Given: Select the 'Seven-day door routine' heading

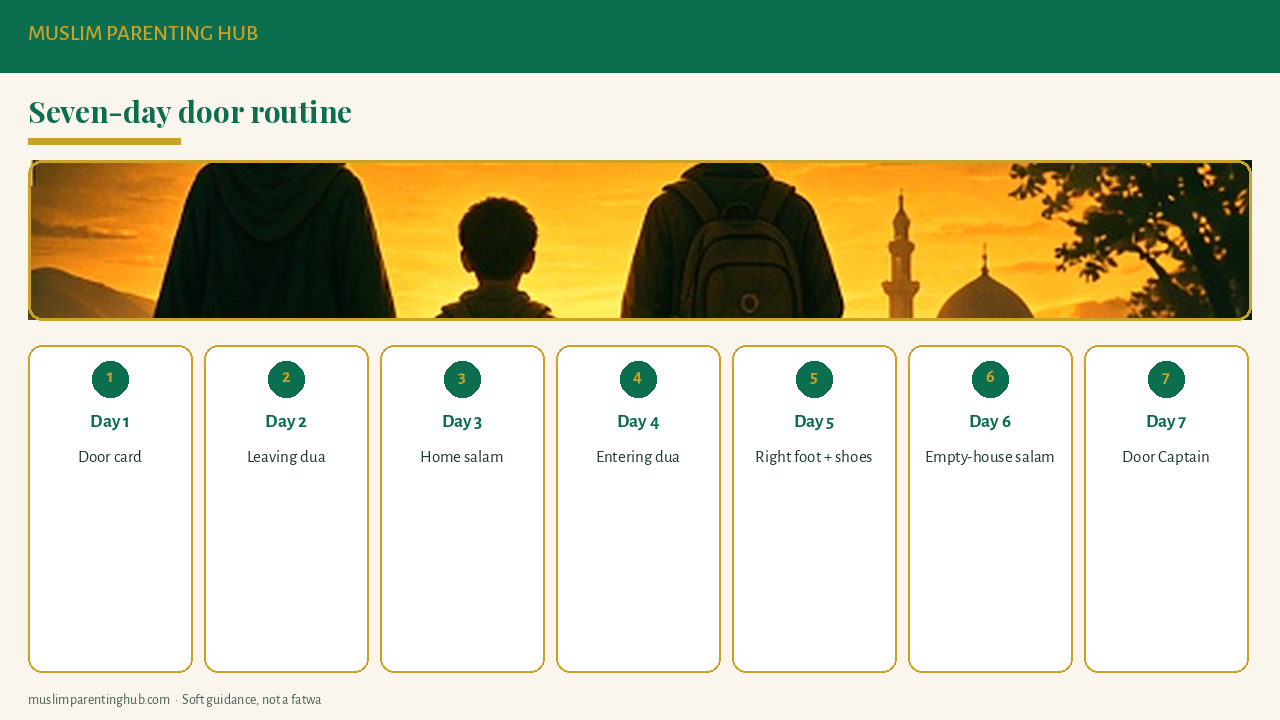Looking at the screenshot, I should 190,112.
